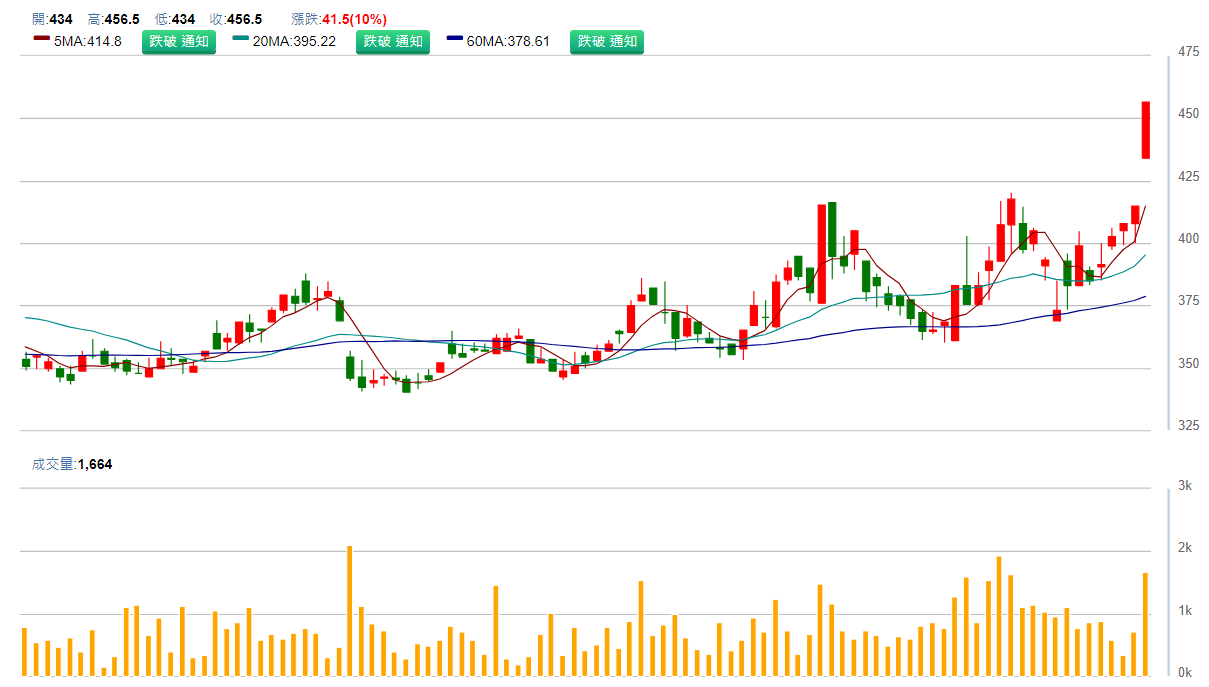Click the 跌破 通知 button next to 5MA
Image resolution: width=1209 pixels, height=687 pixels.
[x=178, y=42]
